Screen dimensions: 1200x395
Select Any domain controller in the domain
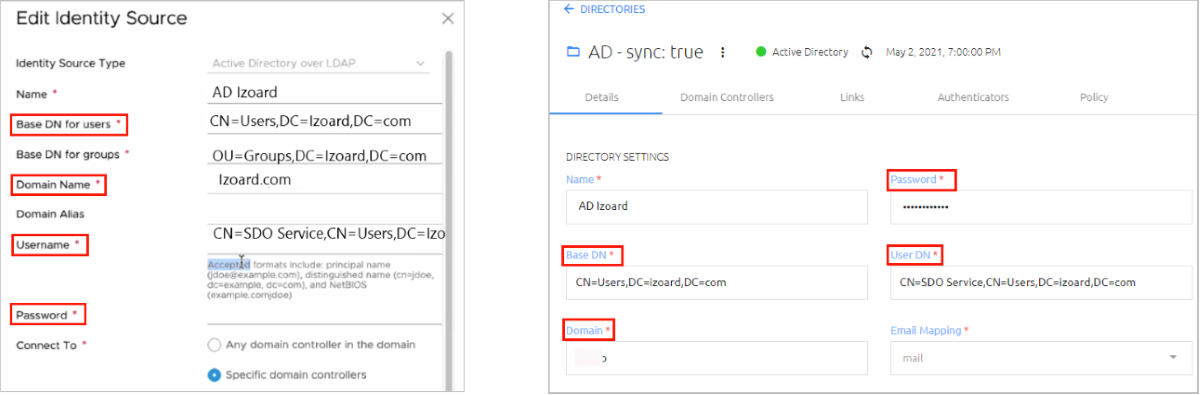coord(214,344)
